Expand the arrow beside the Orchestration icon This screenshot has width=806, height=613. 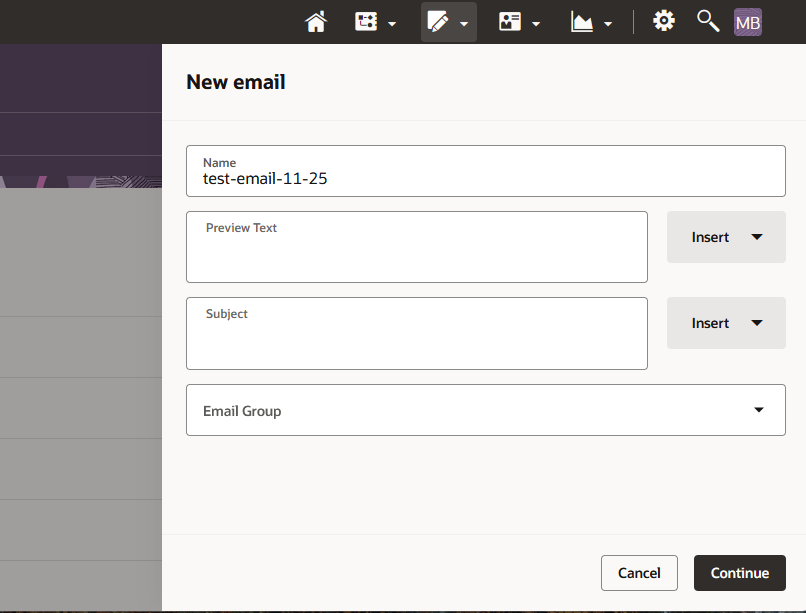click(x=392, y=24)
